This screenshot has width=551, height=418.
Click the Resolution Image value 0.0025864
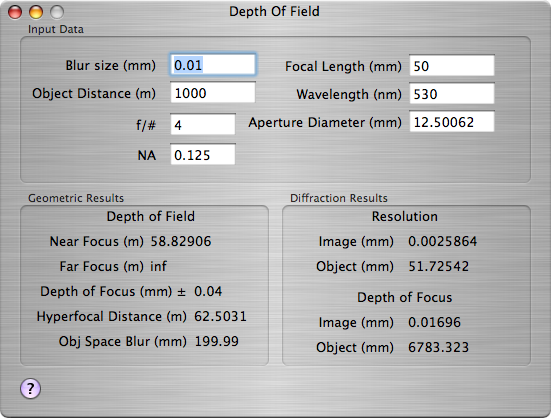[442, 241]
